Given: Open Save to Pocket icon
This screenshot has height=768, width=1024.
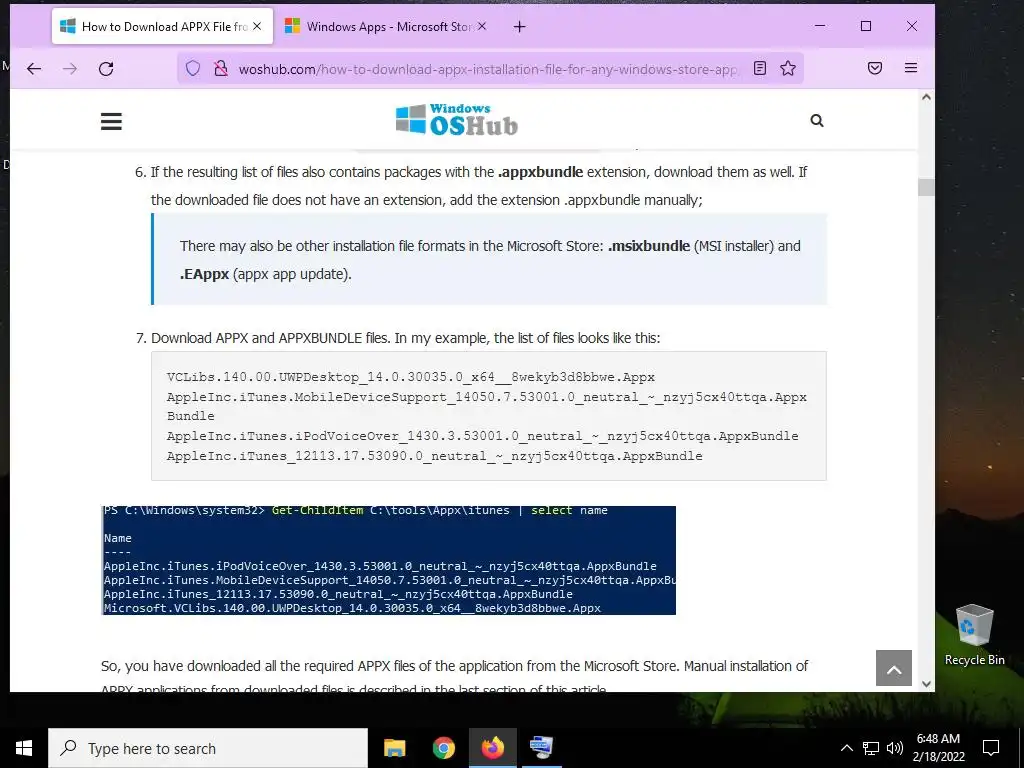Looking at the screenshot, I should (x=875, y=68).
